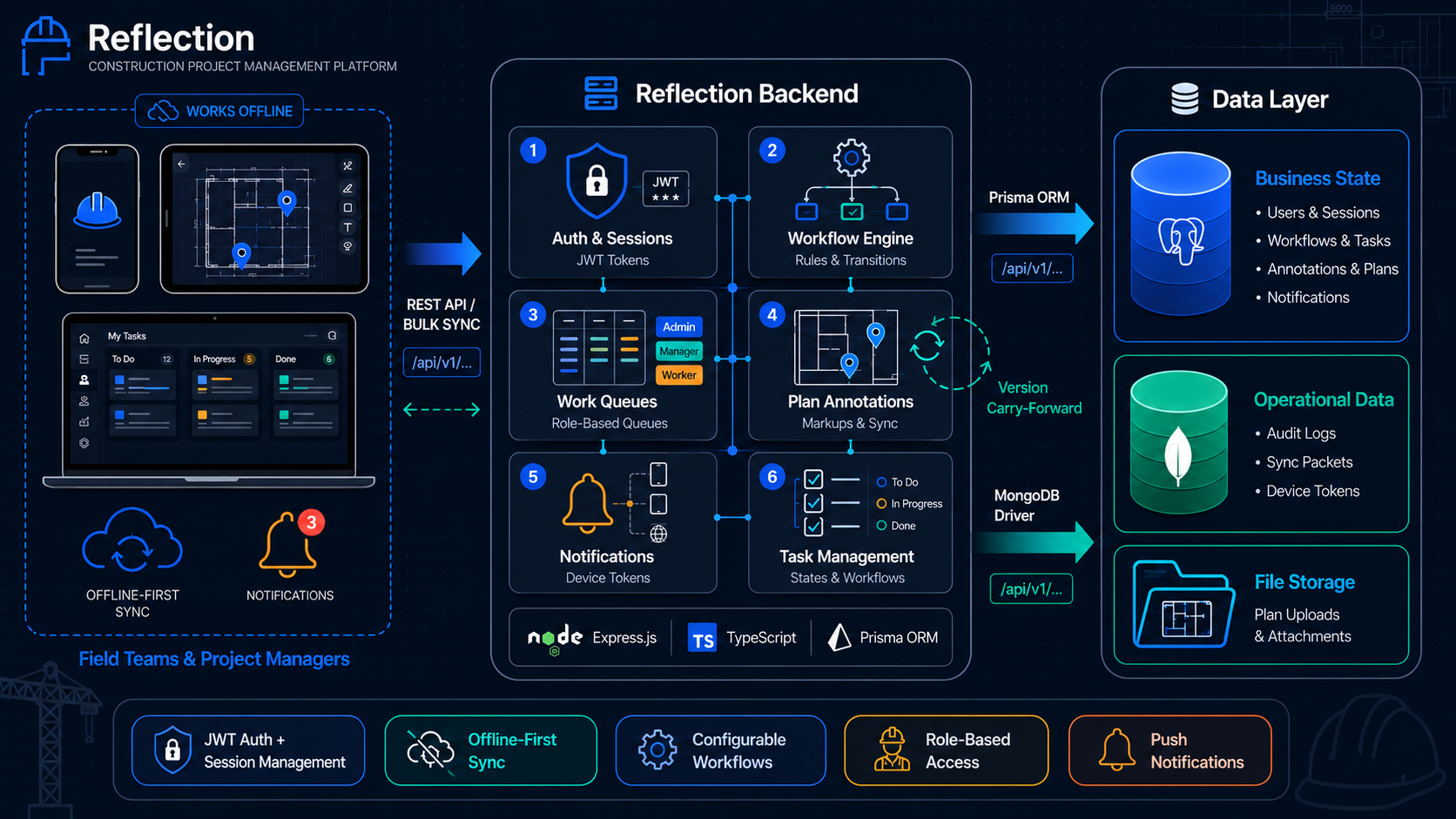Image resolution: width=1456 pixels, height=819 pixels.
Task: Click the 'REST API / BULK SYNC' label
Action: pos(442,314)
